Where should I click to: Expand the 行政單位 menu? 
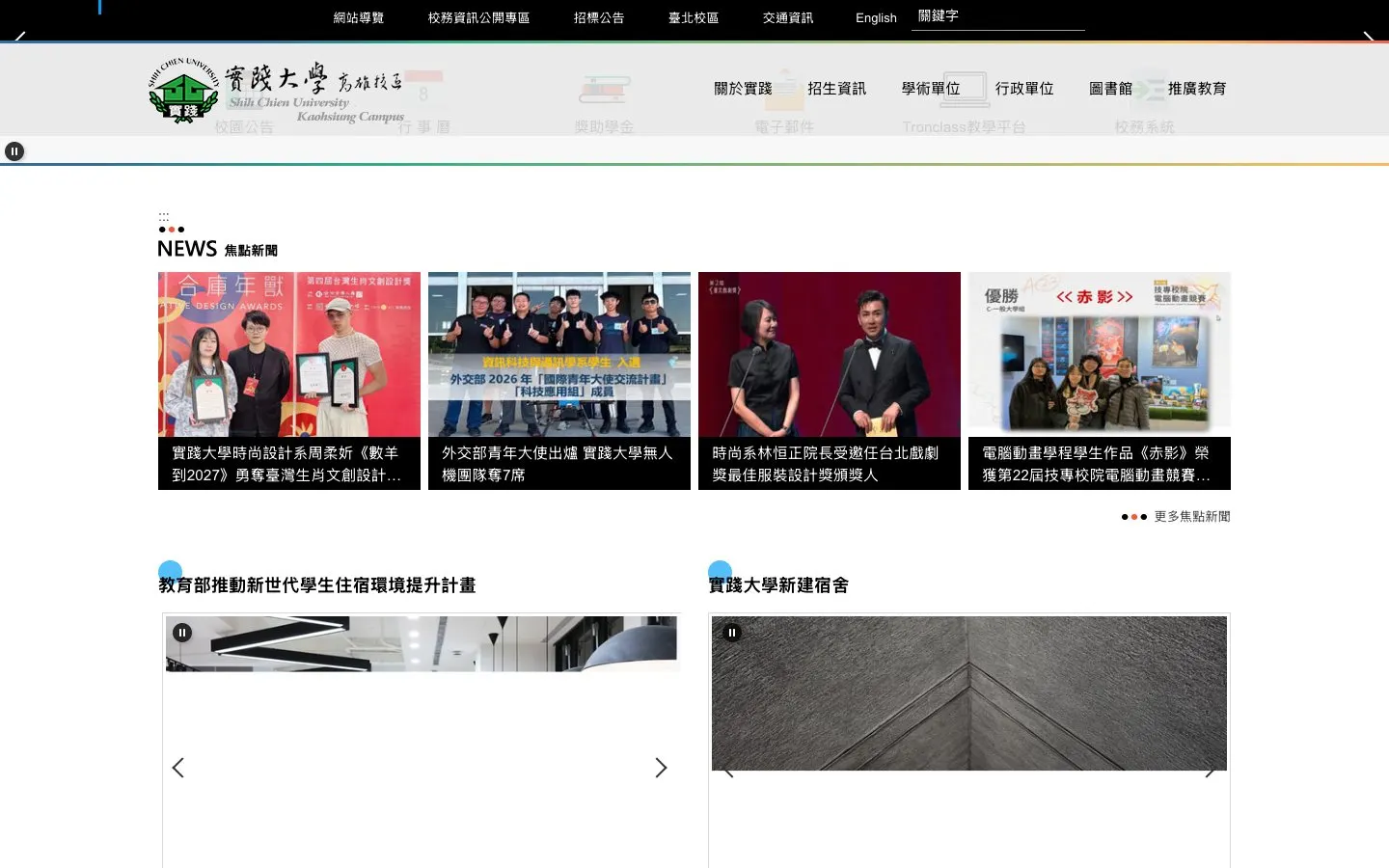point(1024,89)
